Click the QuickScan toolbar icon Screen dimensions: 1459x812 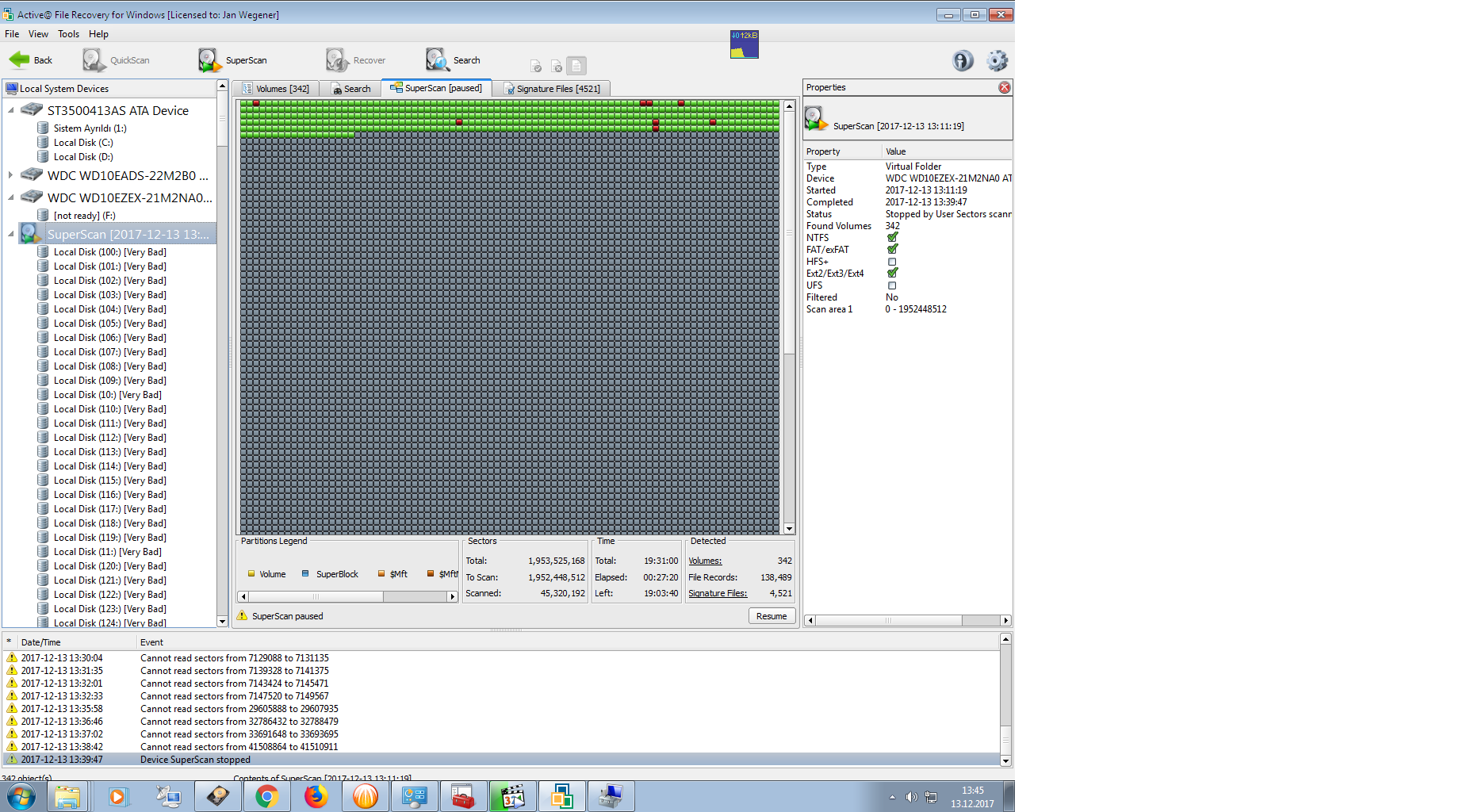[94, 60]
